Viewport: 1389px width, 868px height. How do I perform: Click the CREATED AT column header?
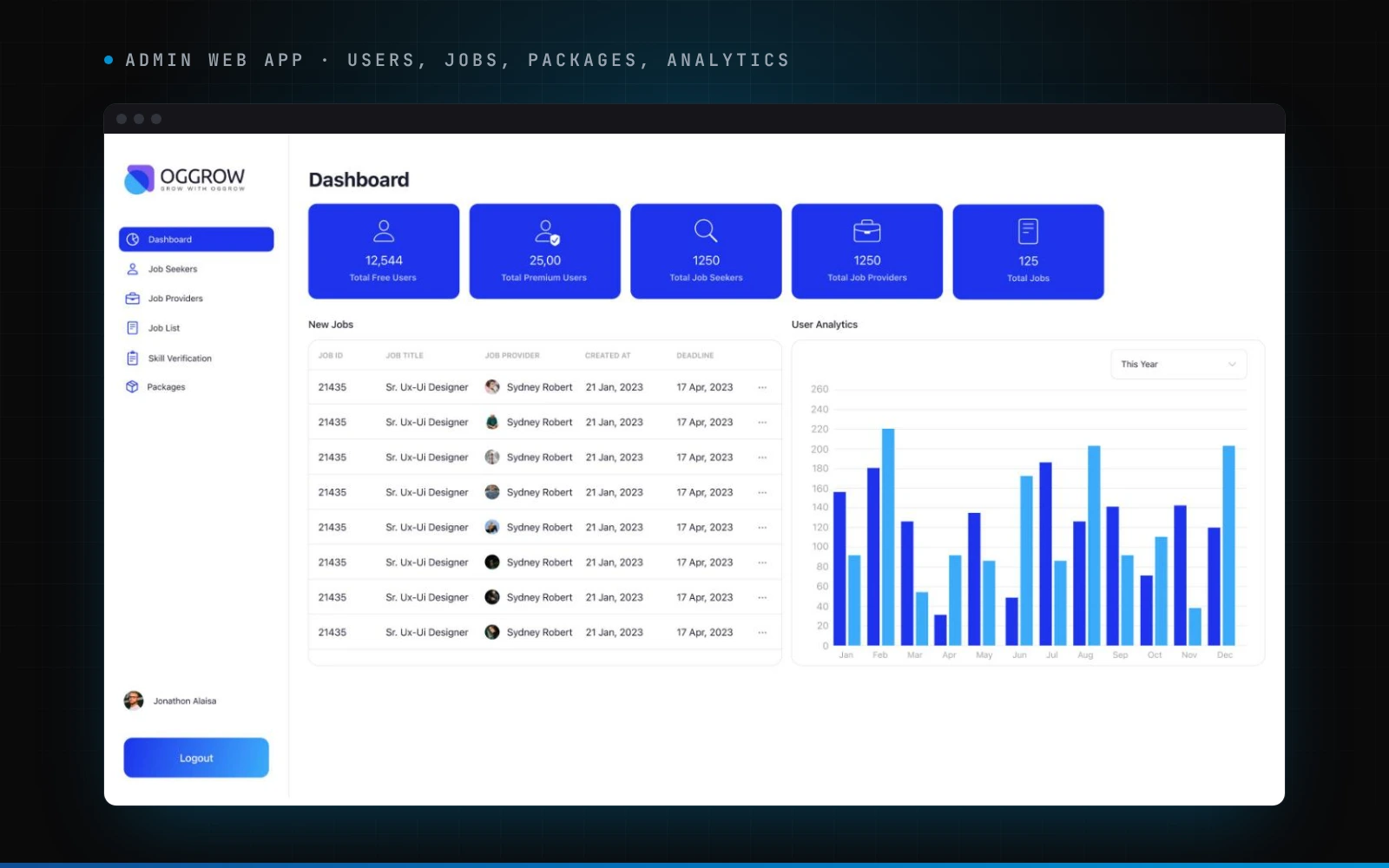608,356
